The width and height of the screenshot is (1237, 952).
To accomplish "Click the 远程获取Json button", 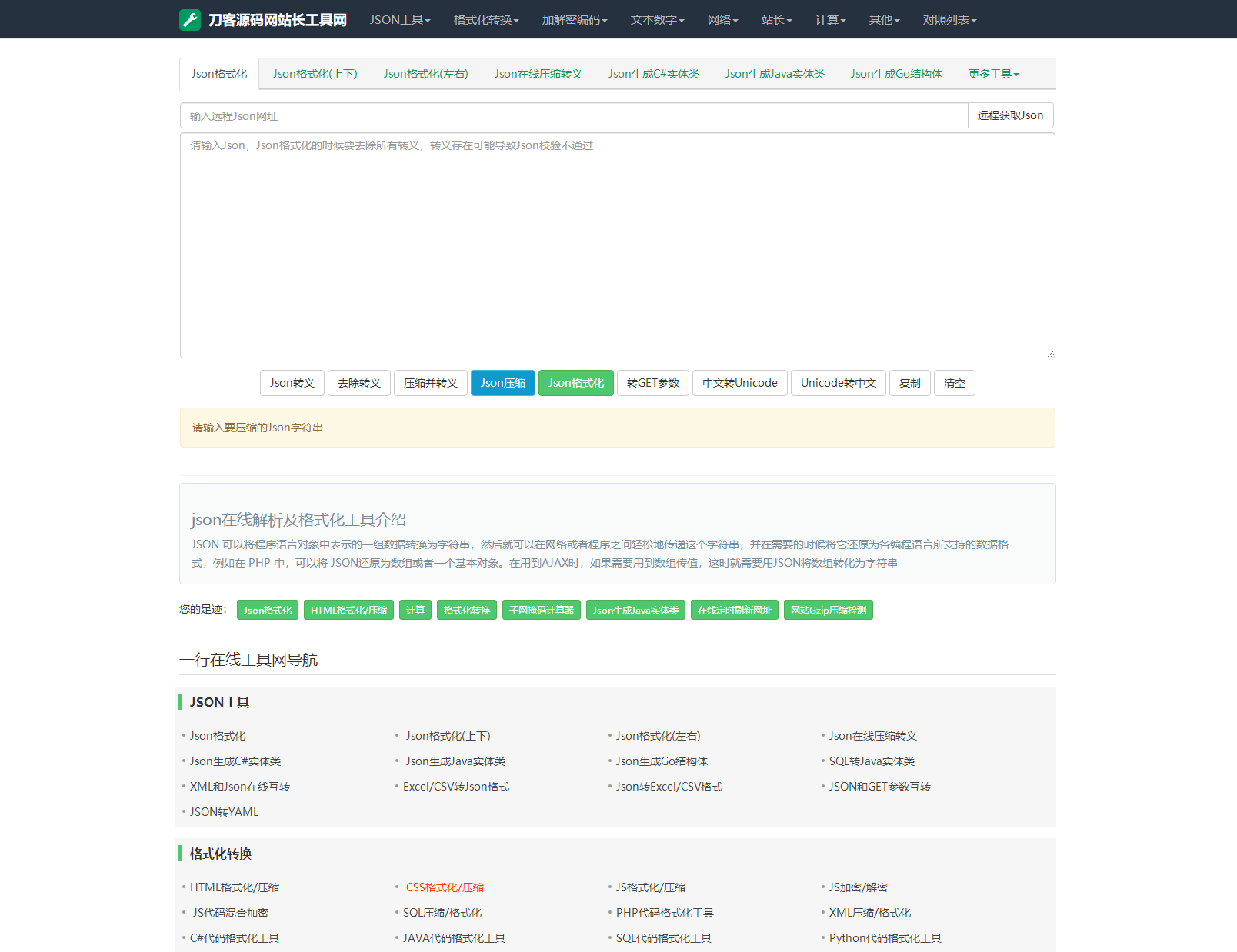I will 1010,115.
